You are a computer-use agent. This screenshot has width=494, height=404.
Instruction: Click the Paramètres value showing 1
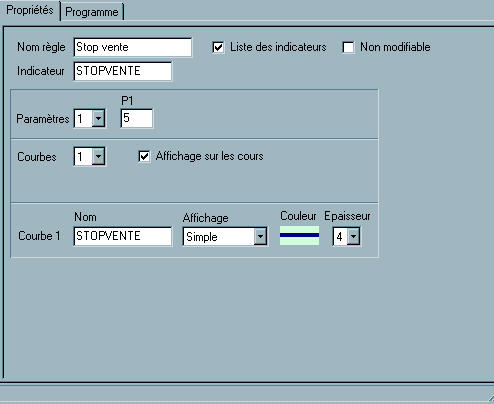point(83,118)
